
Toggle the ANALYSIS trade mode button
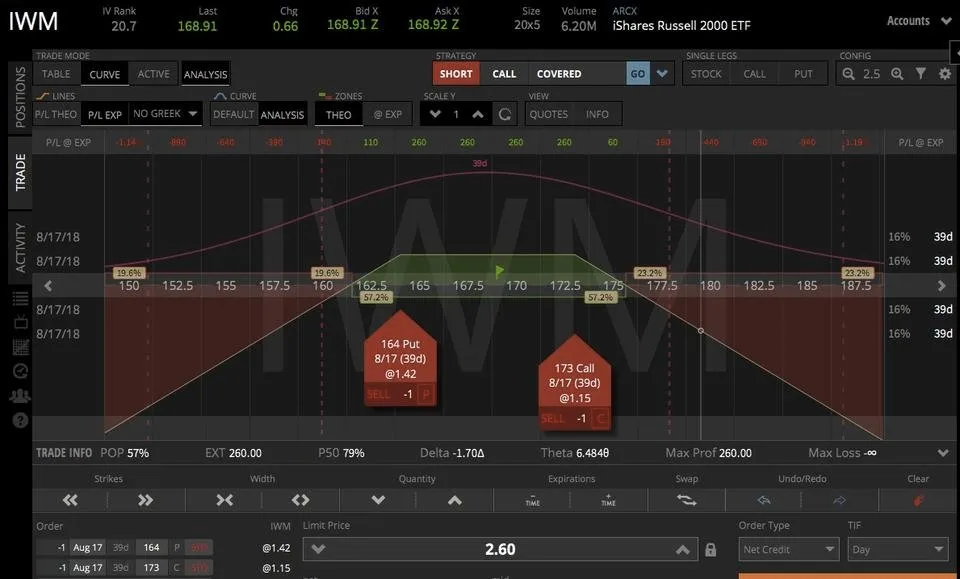click(206, 74)
